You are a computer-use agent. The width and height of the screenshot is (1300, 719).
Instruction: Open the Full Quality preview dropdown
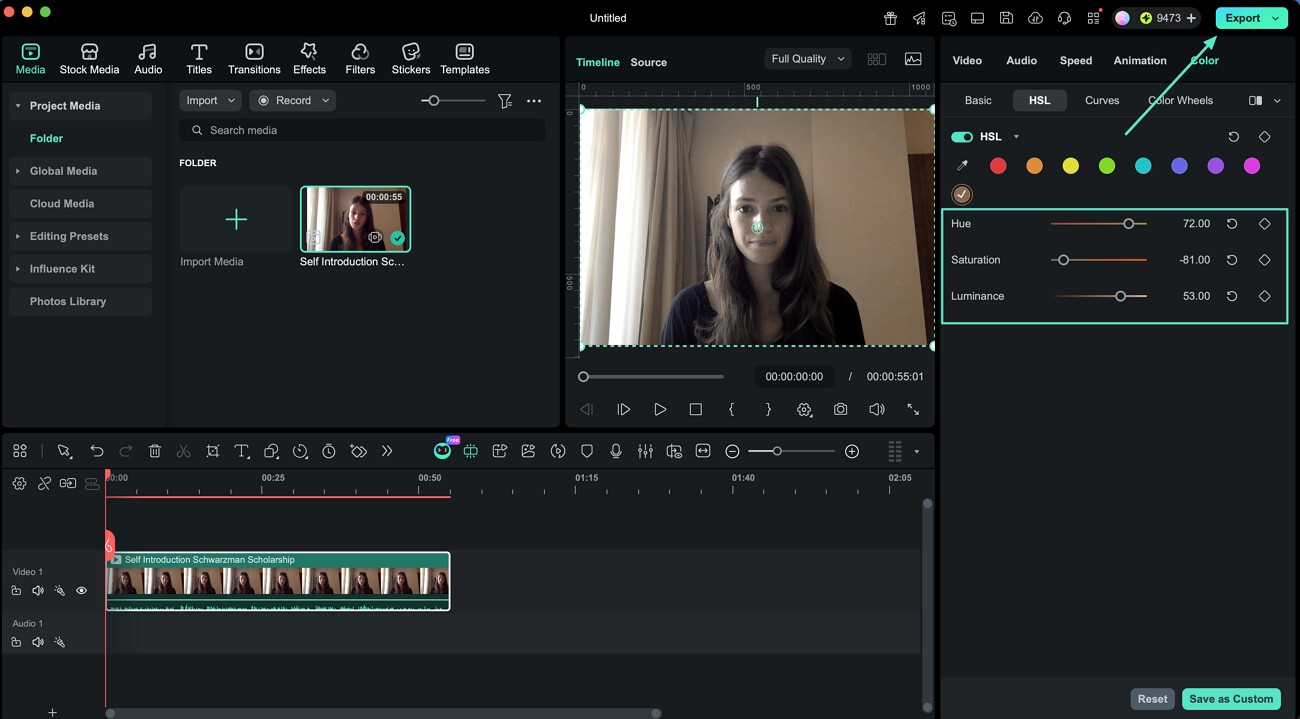[x=807, y=58]
